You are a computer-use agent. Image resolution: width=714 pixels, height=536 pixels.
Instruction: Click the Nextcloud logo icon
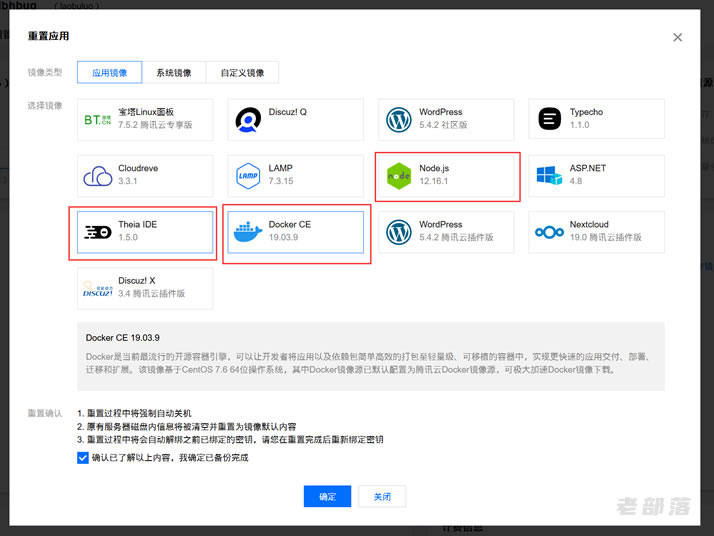(x=549, y=232)
